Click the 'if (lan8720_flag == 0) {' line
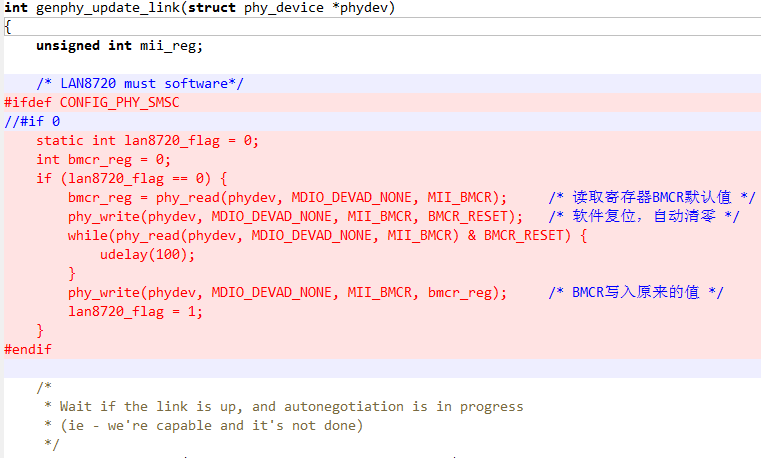Screen dimensions: 761x458 pyautogui.click(x=132, y=179)
